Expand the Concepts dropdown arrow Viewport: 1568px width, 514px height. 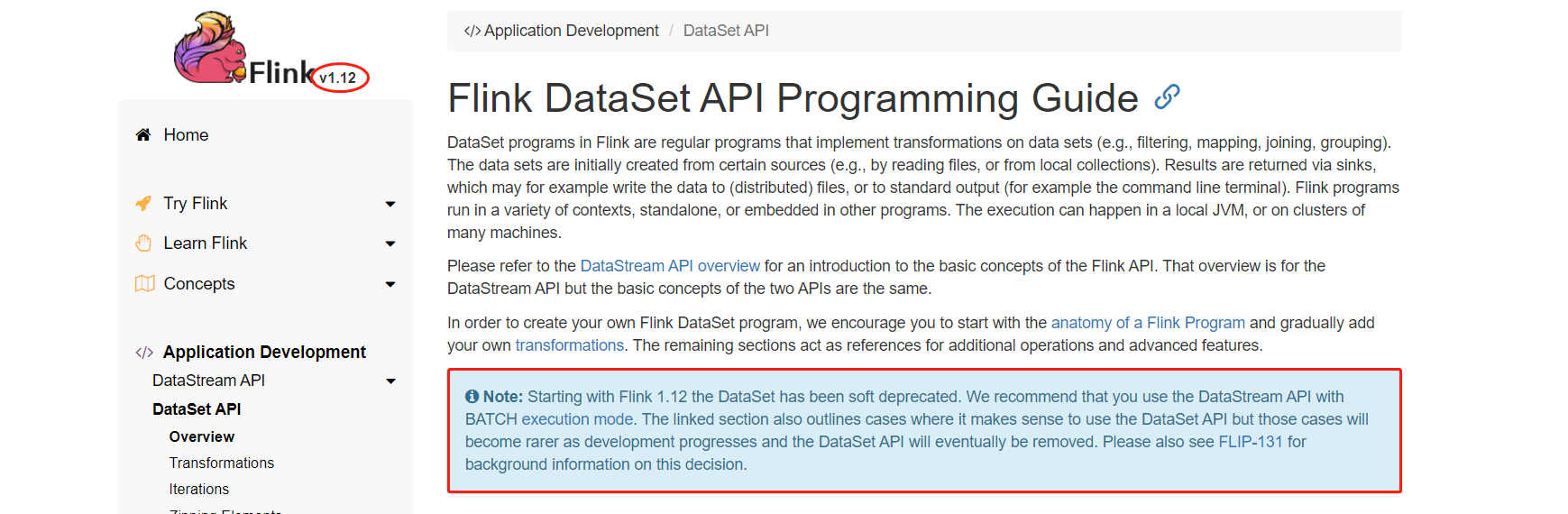tap(390, 285)
